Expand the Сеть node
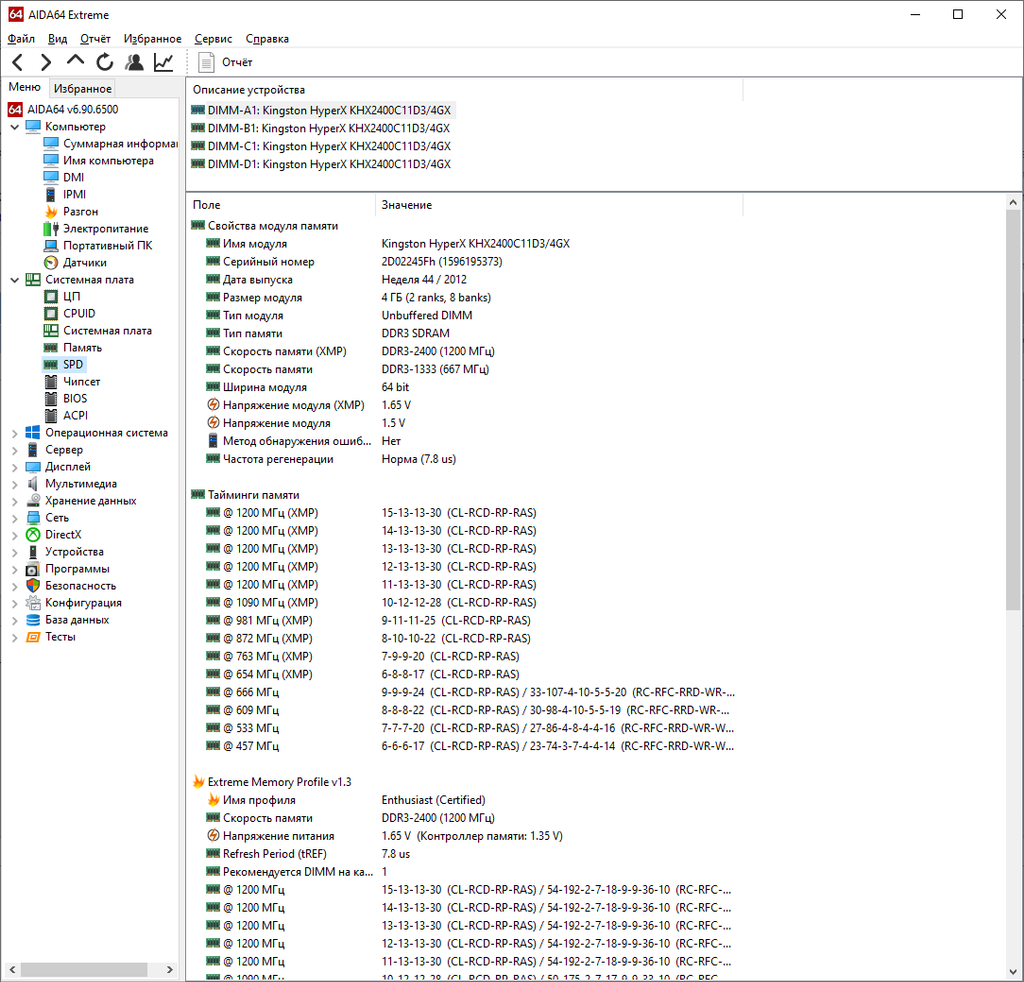 [15, 518]
